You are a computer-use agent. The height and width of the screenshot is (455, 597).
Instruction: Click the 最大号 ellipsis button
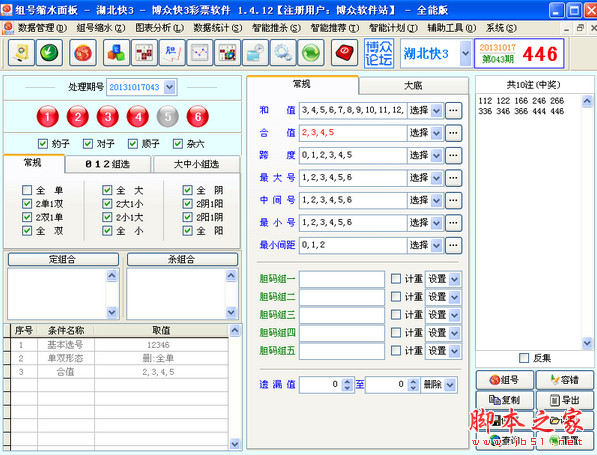pos(453,178)
